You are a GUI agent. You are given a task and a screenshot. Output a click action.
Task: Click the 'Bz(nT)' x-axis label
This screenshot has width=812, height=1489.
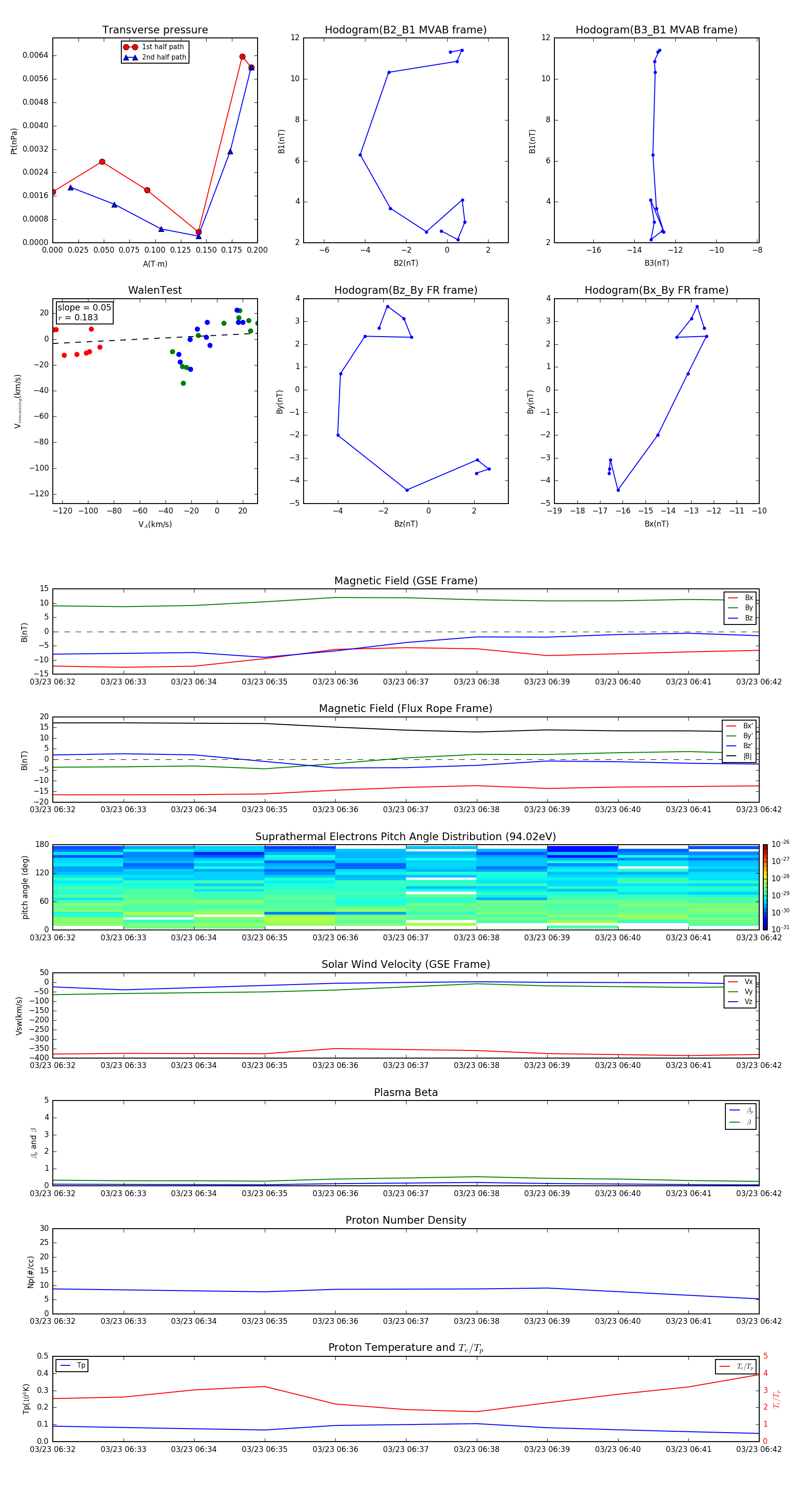coord(406,524)
